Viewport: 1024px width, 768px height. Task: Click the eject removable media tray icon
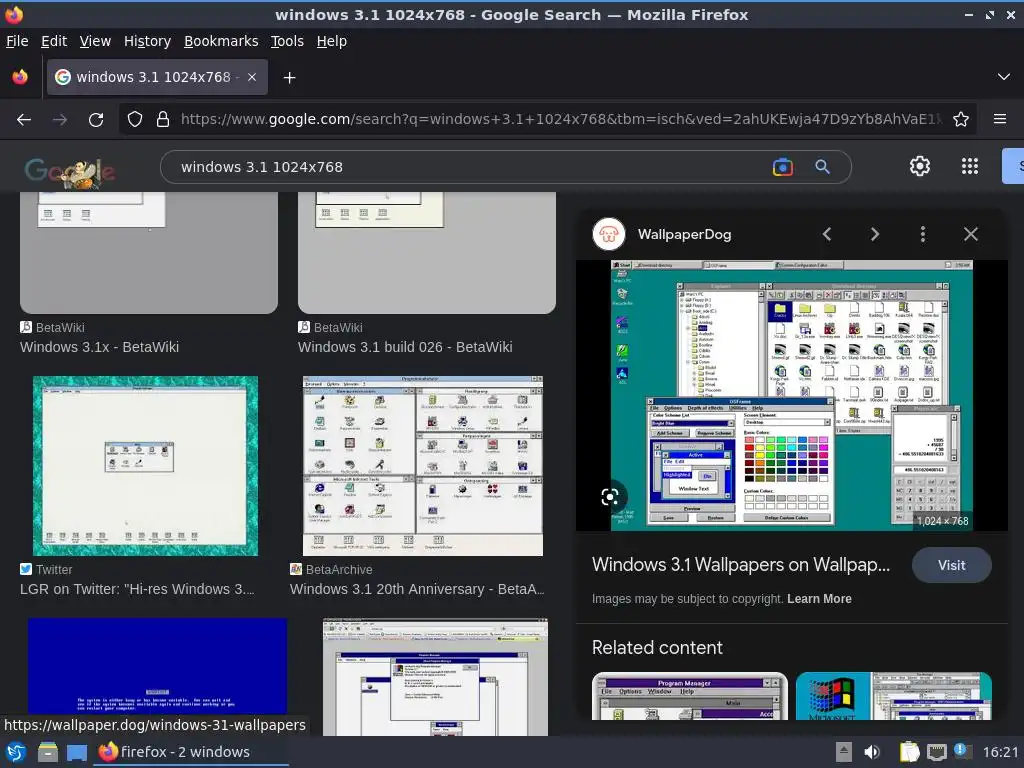(843, 752)
